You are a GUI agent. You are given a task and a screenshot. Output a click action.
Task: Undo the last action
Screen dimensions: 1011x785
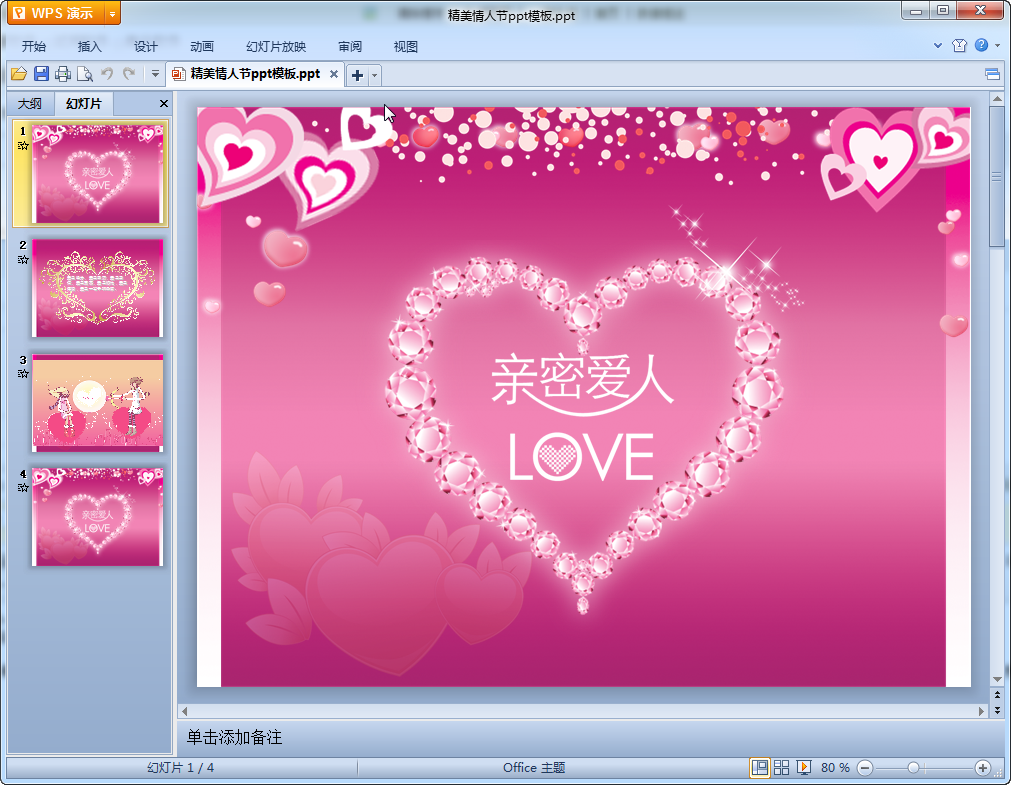click(107, 74)
